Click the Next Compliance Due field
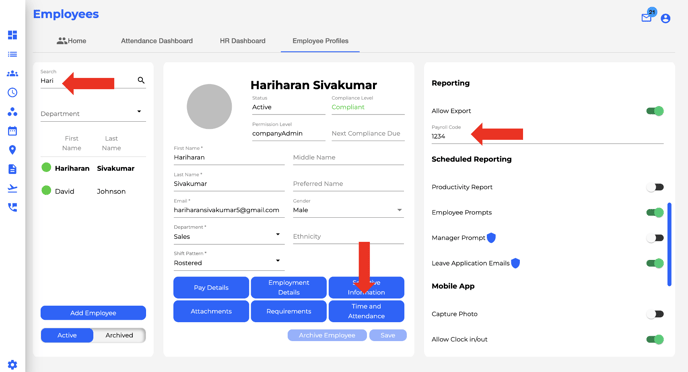The image size is (688, 372). (368, 133)
